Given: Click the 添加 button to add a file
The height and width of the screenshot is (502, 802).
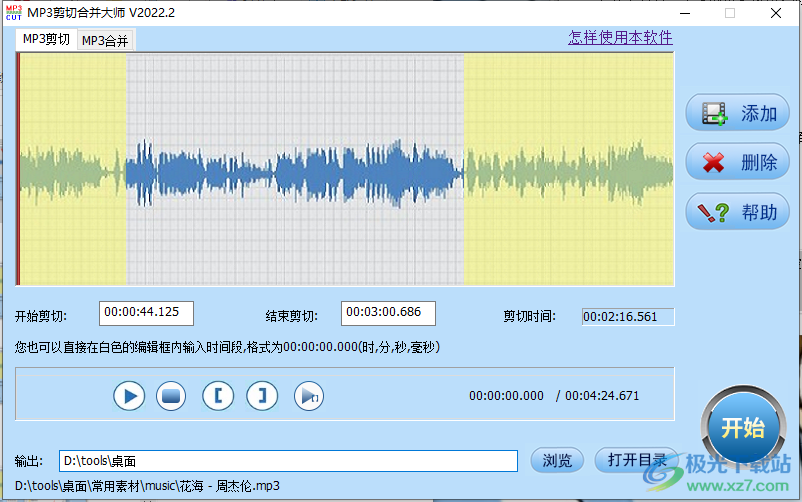Looking at the screenshot, I should pyautogui.click(x=737, y=113).
